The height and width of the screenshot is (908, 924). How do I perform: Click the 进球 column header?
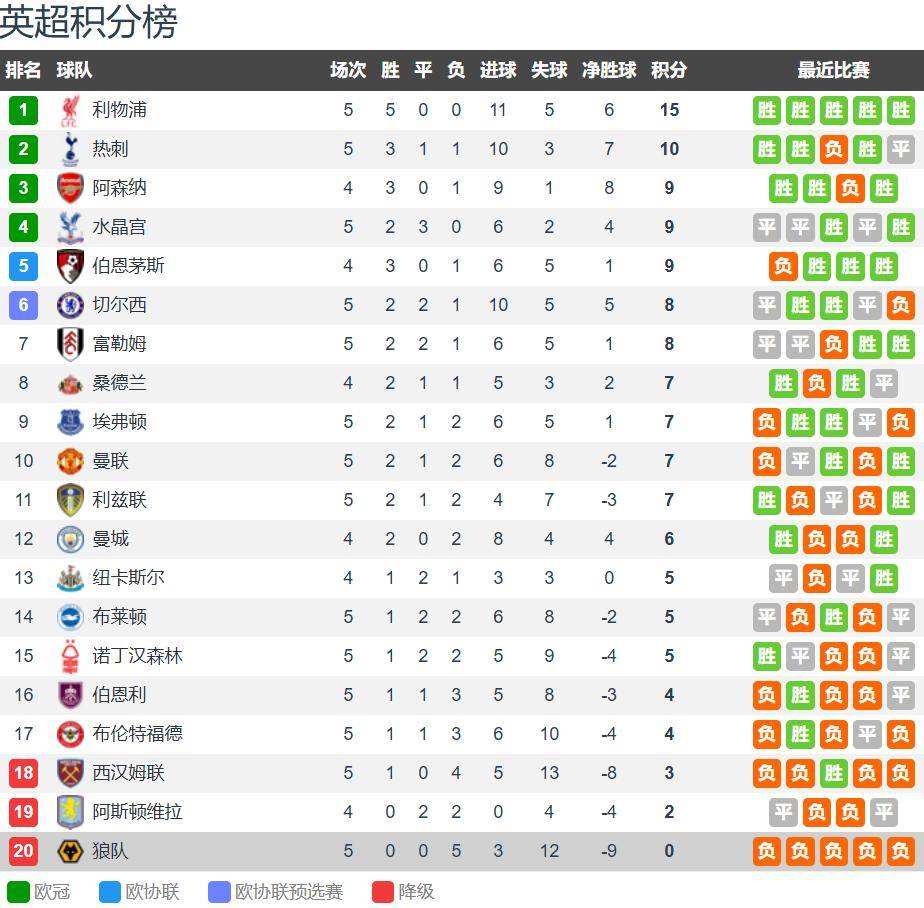point(498,70)
